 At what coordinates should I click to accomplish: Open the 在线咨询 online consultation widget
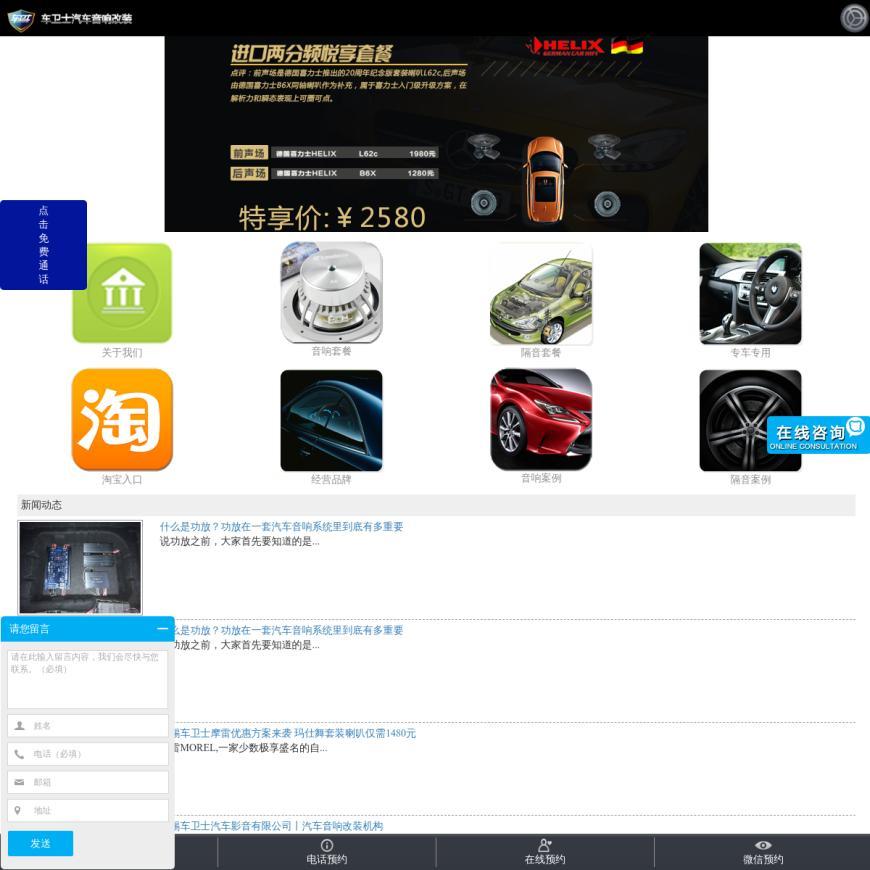click(x=818, y=434)
